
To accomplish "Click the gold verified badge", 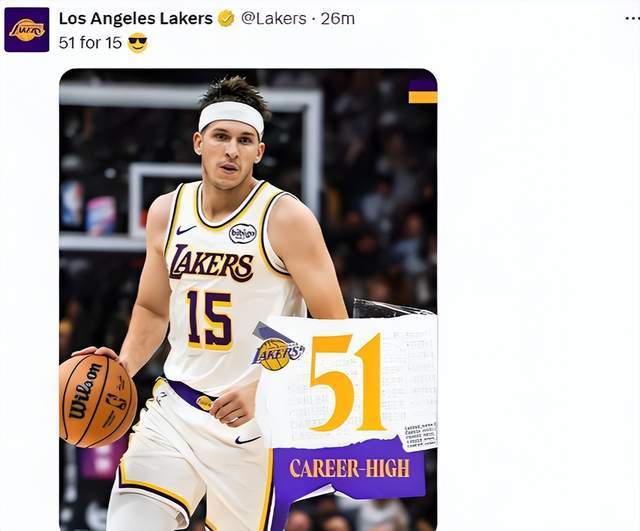I will pyautogui.click(x=227, y=18).
